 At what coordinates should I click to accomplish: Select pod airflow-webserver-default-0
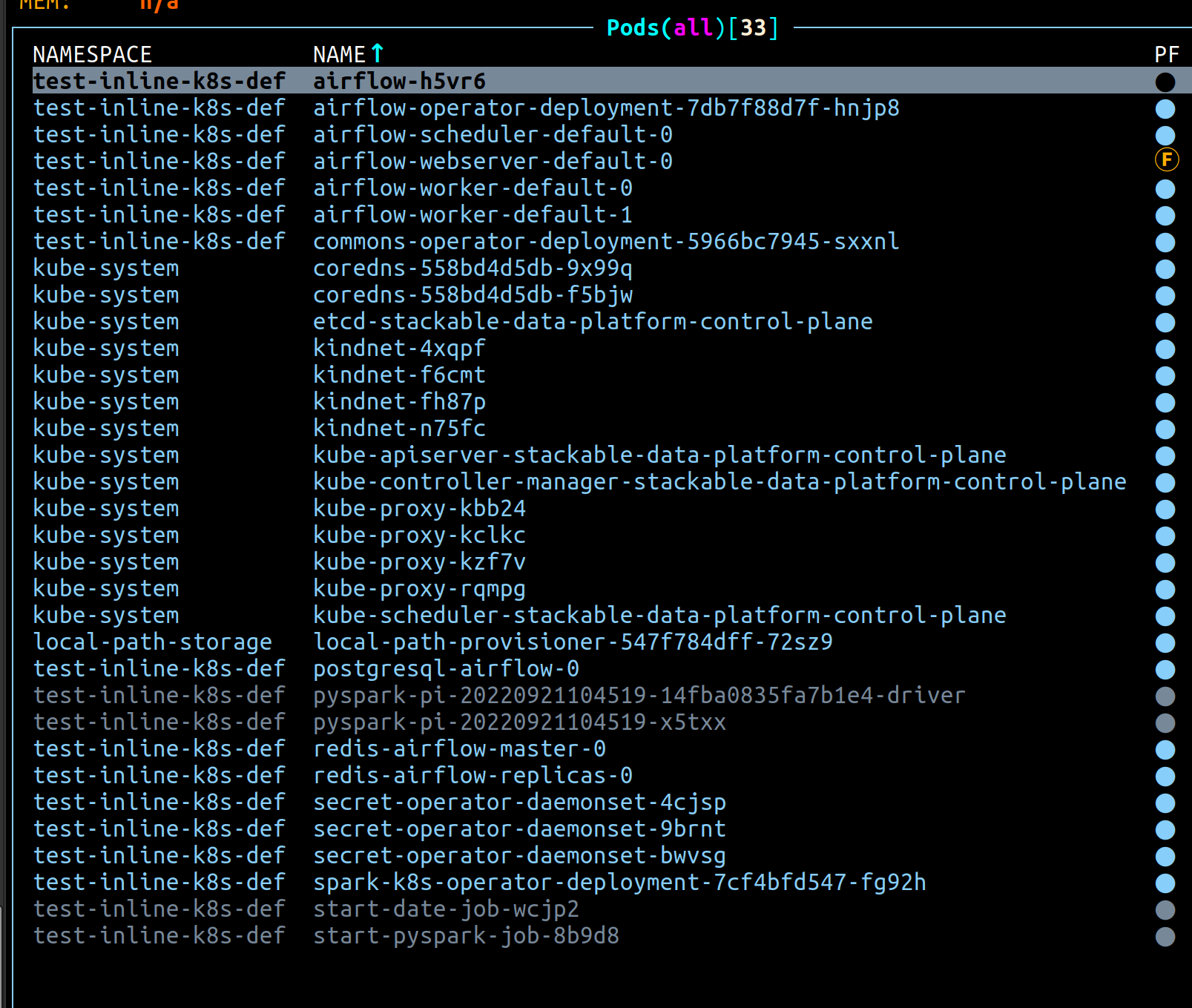point(493,162)
